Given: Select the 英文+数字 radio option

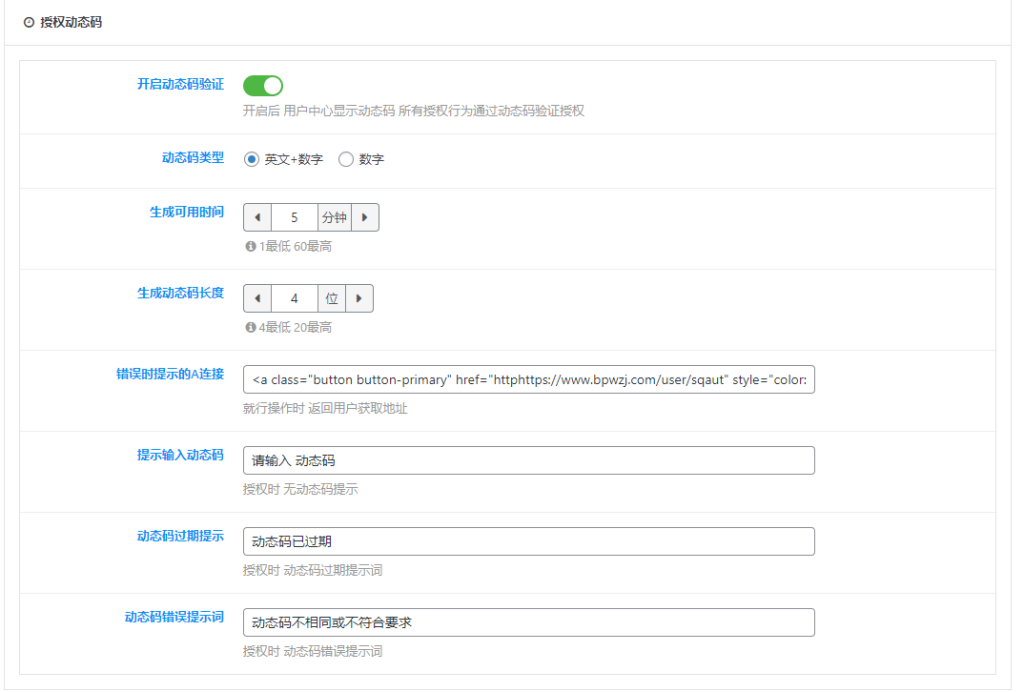Looking at the screenshot, I should point(252,160).
